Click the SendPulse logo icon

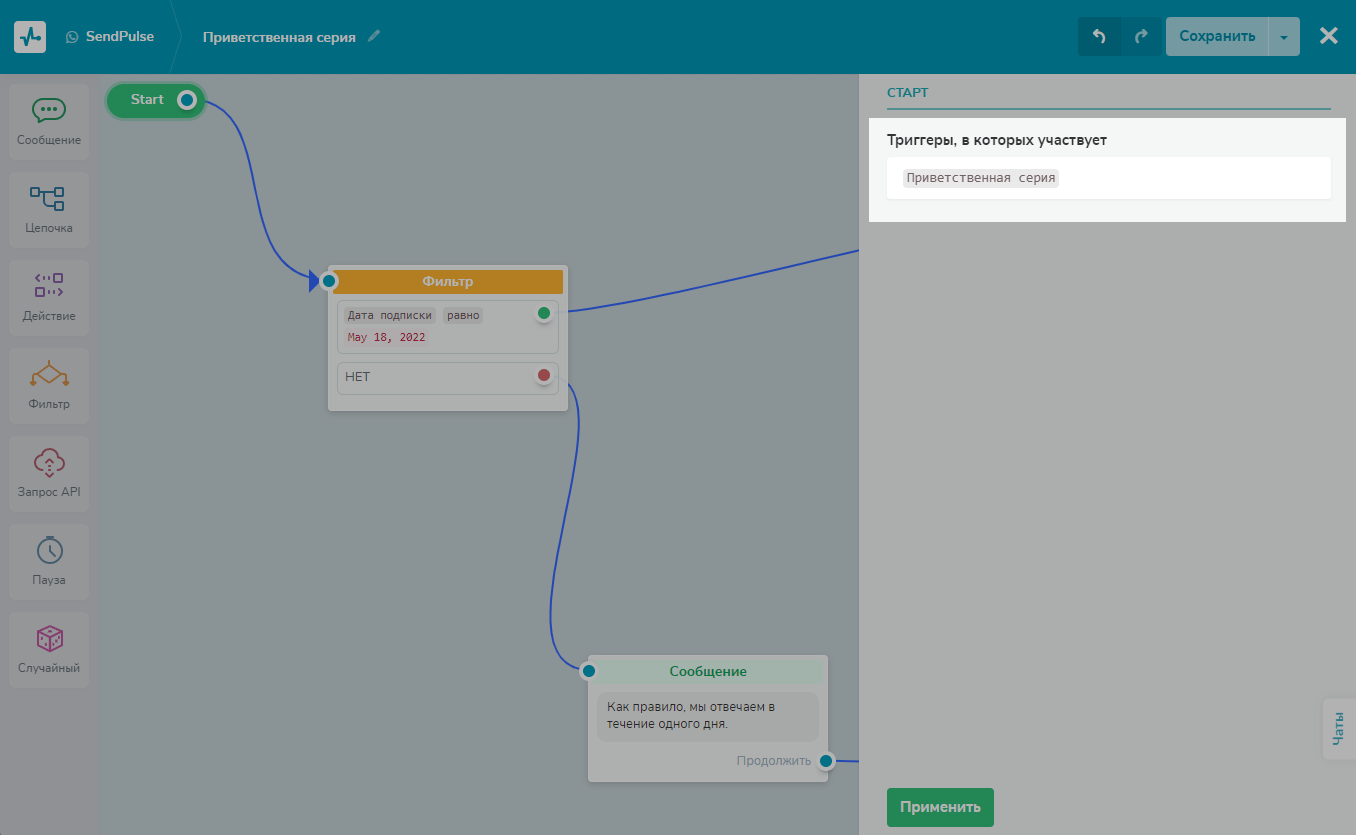30,37
